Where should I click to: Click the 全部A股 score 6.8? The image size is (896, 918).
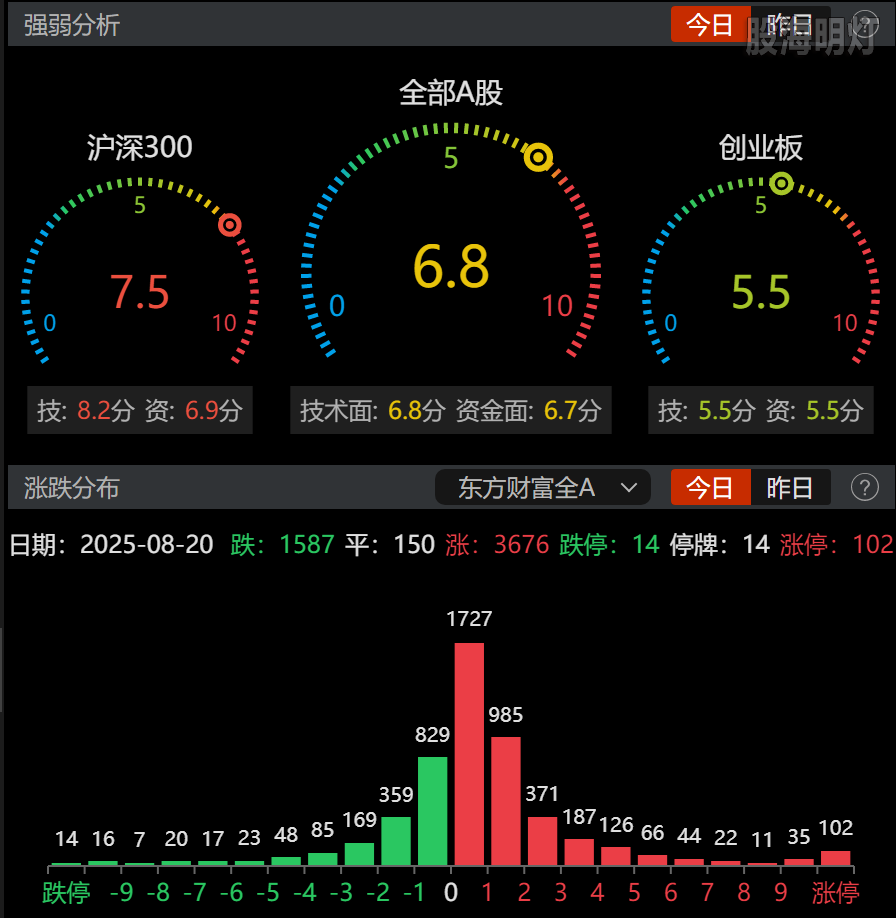[x=451, y=266]
